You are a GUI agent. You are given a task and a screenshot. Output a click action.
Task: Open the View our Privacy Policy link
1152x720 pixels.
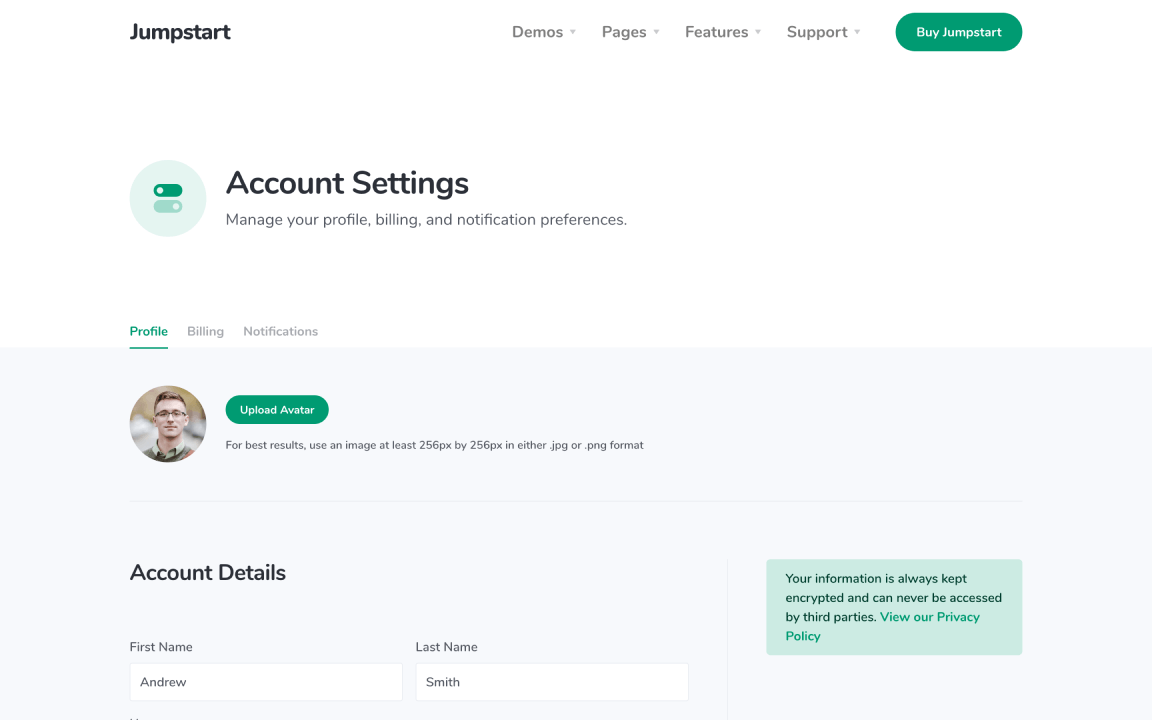tap(929, 617)
